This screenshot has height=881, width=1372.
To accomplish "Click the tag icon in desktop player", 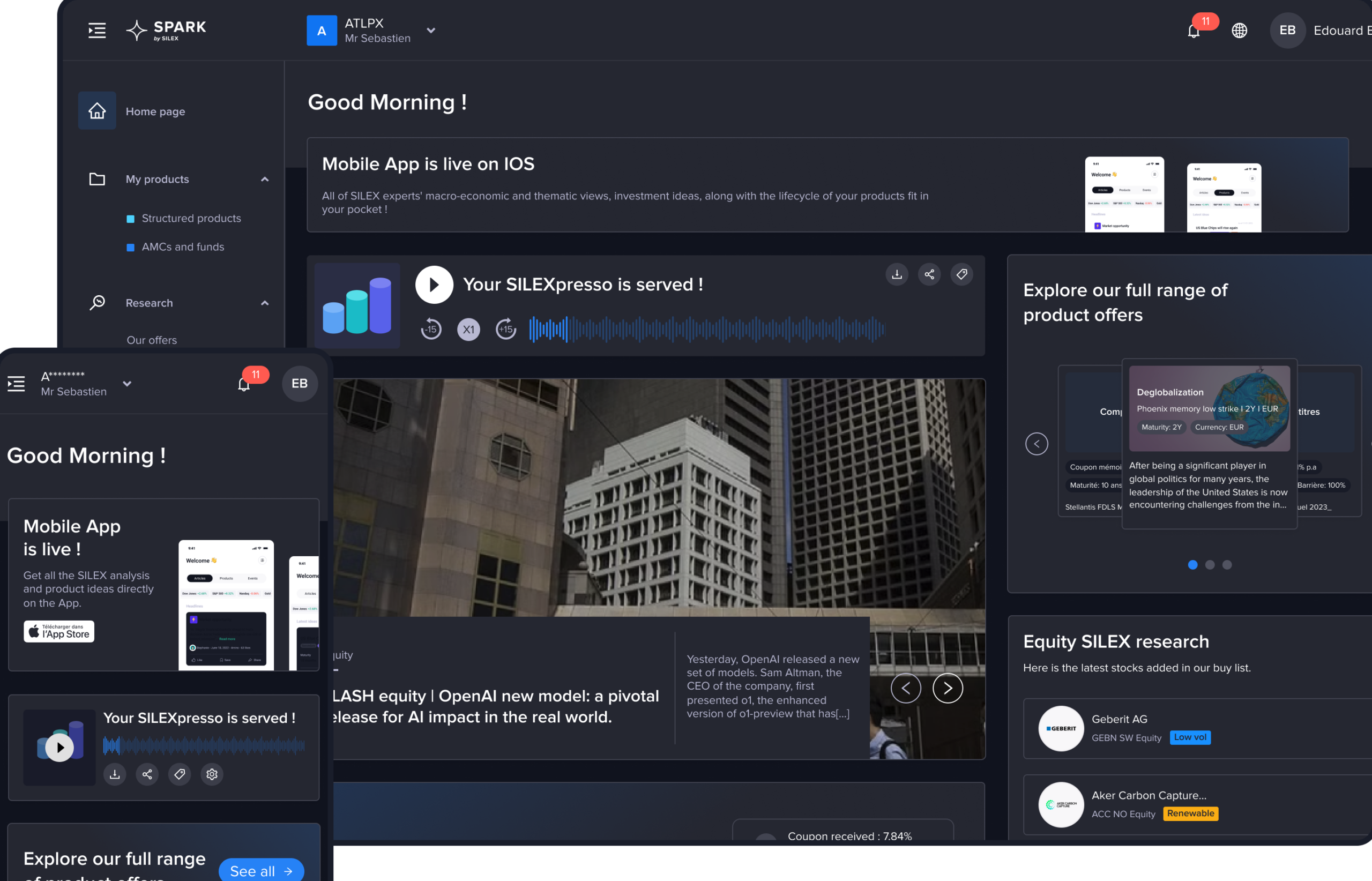I will tap(962, 274).
